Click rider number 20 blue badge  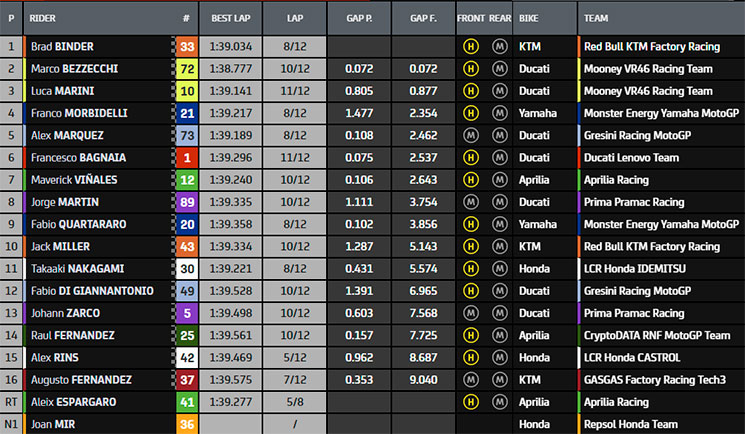pyautogui.click(x=187, y=224)
